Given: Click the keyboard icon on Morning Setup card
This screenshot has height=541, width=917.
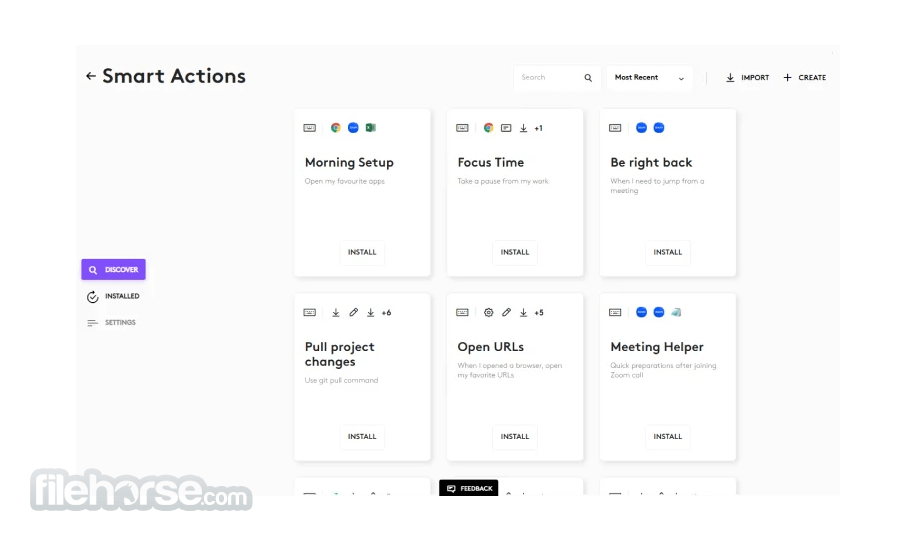Looking at the screenshot, I should 309,128.
